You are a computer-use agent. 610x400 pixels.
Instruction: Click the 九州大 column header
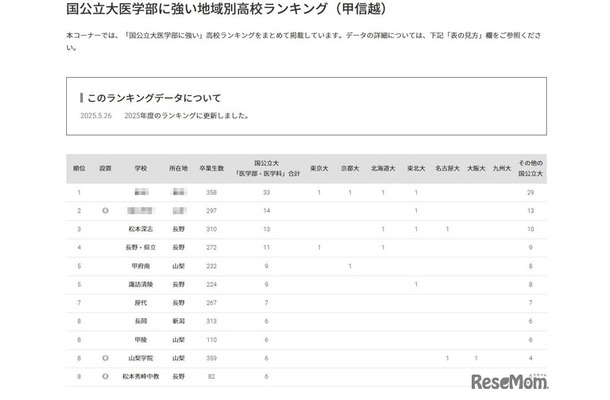pos(501,168)
